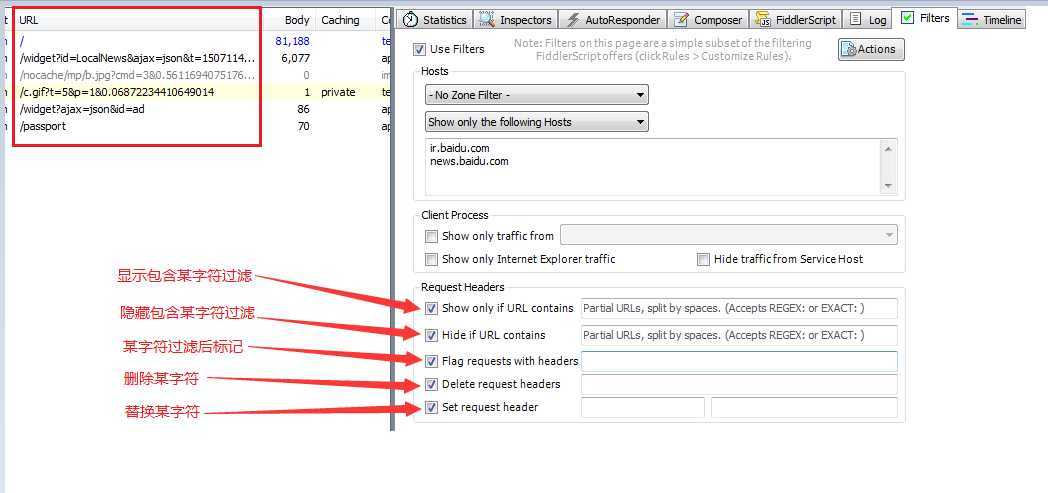Toggle Hide if URL contains checkbox
The image size is (1048, 493).
431,335
